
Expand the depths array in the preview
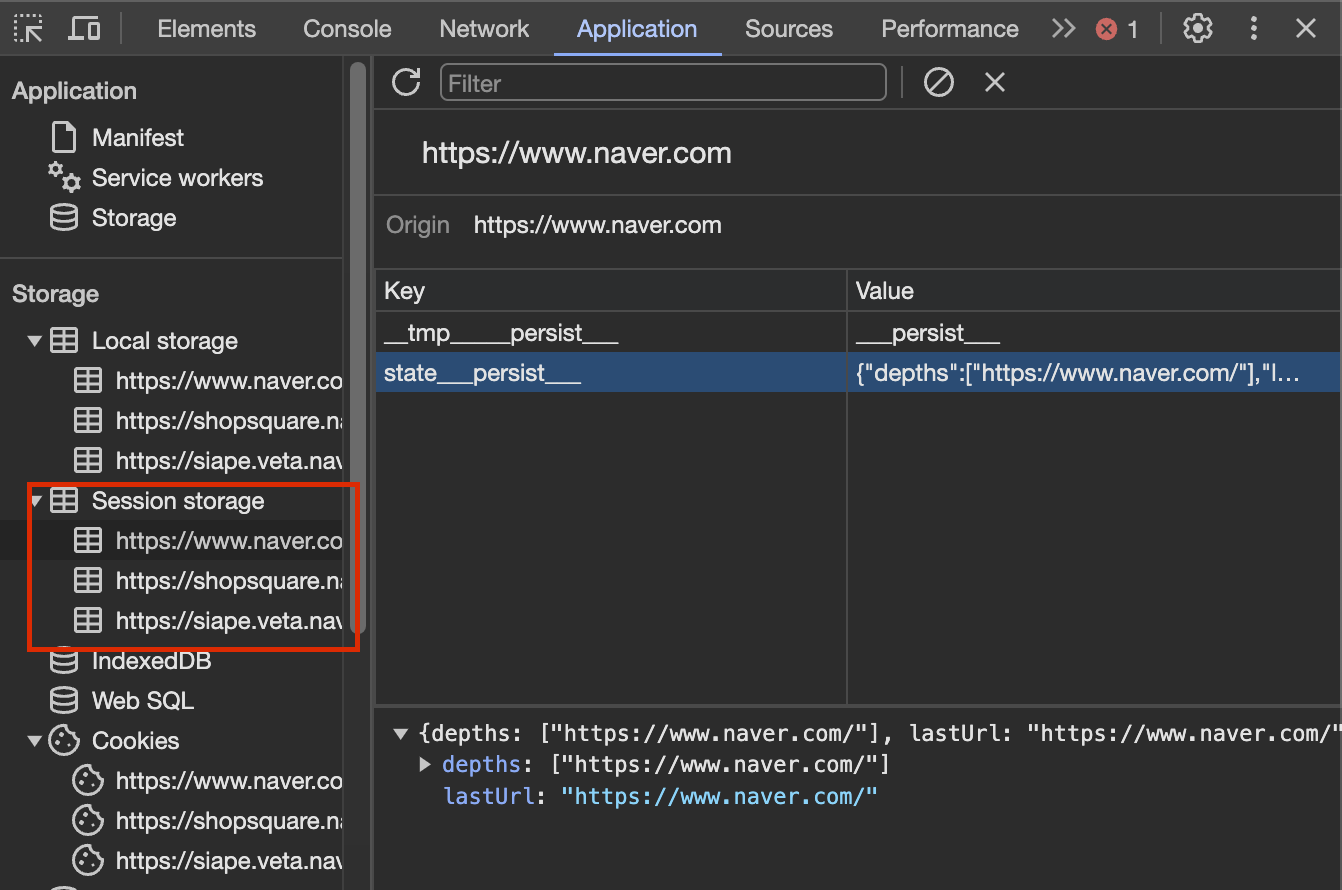[425, 765]
